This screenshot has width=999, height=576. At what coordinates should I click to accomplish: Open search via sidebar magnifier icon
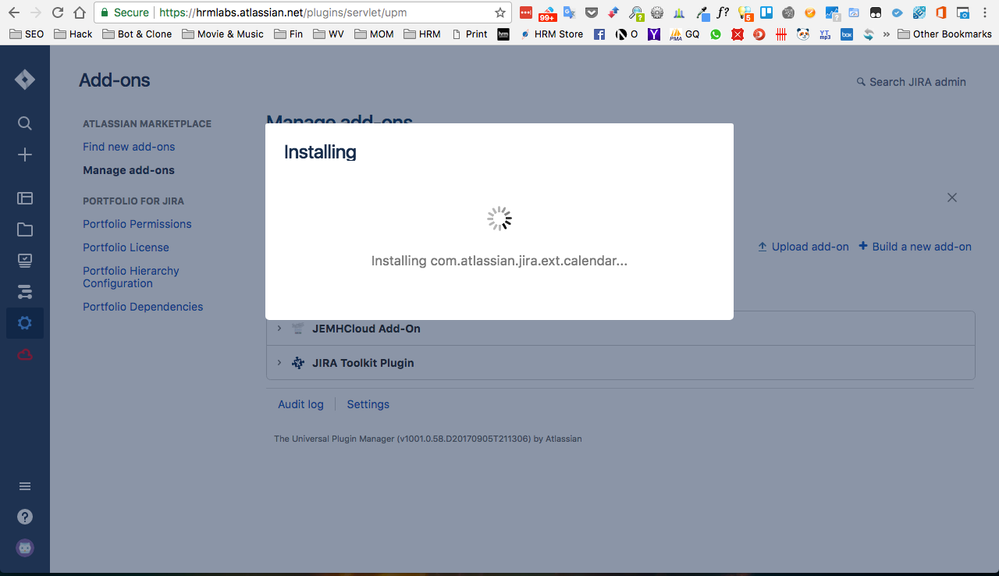[x=25, y=123]
